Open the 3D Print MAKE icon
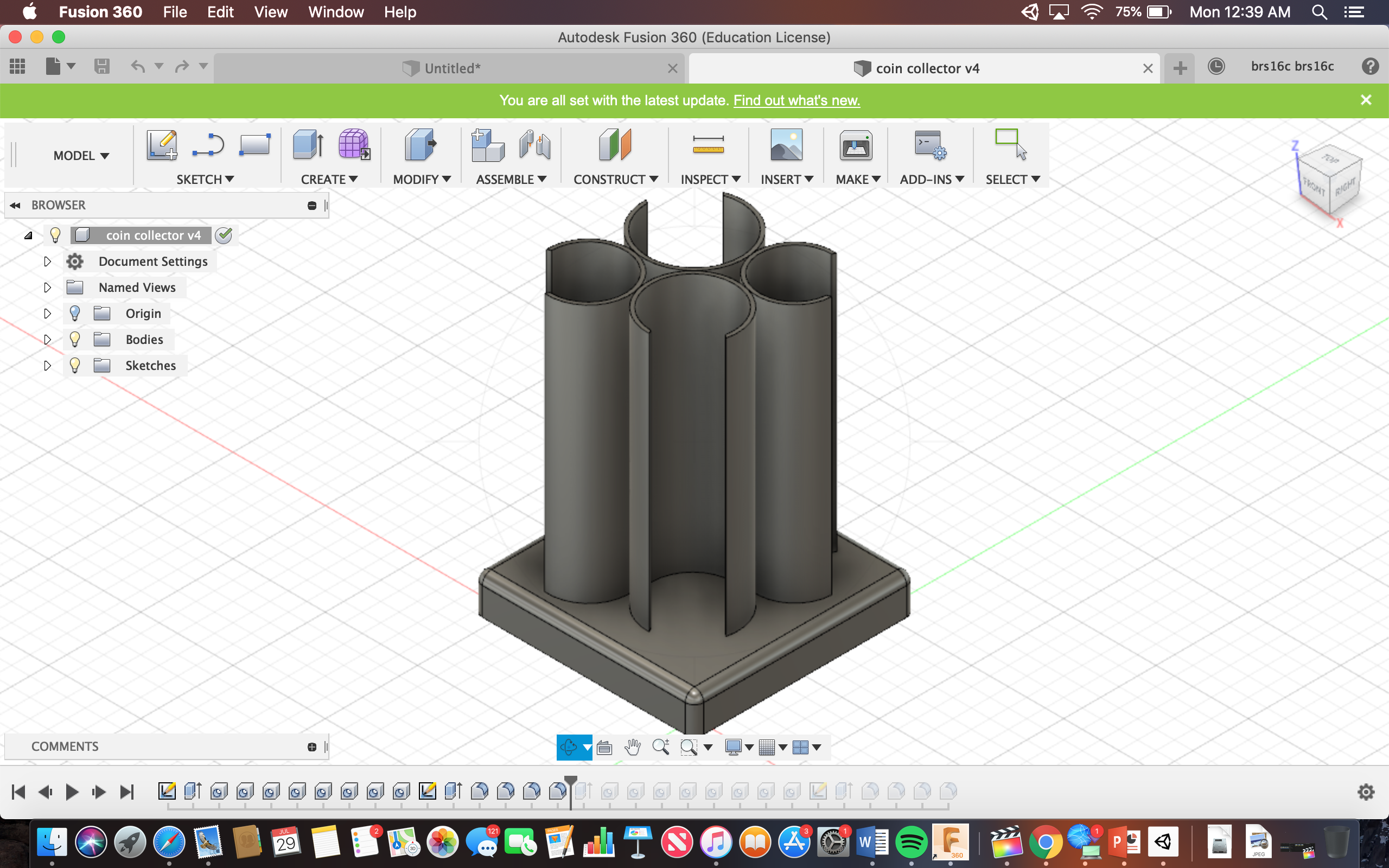This screenshot has height=868, width=1389. 855,145
